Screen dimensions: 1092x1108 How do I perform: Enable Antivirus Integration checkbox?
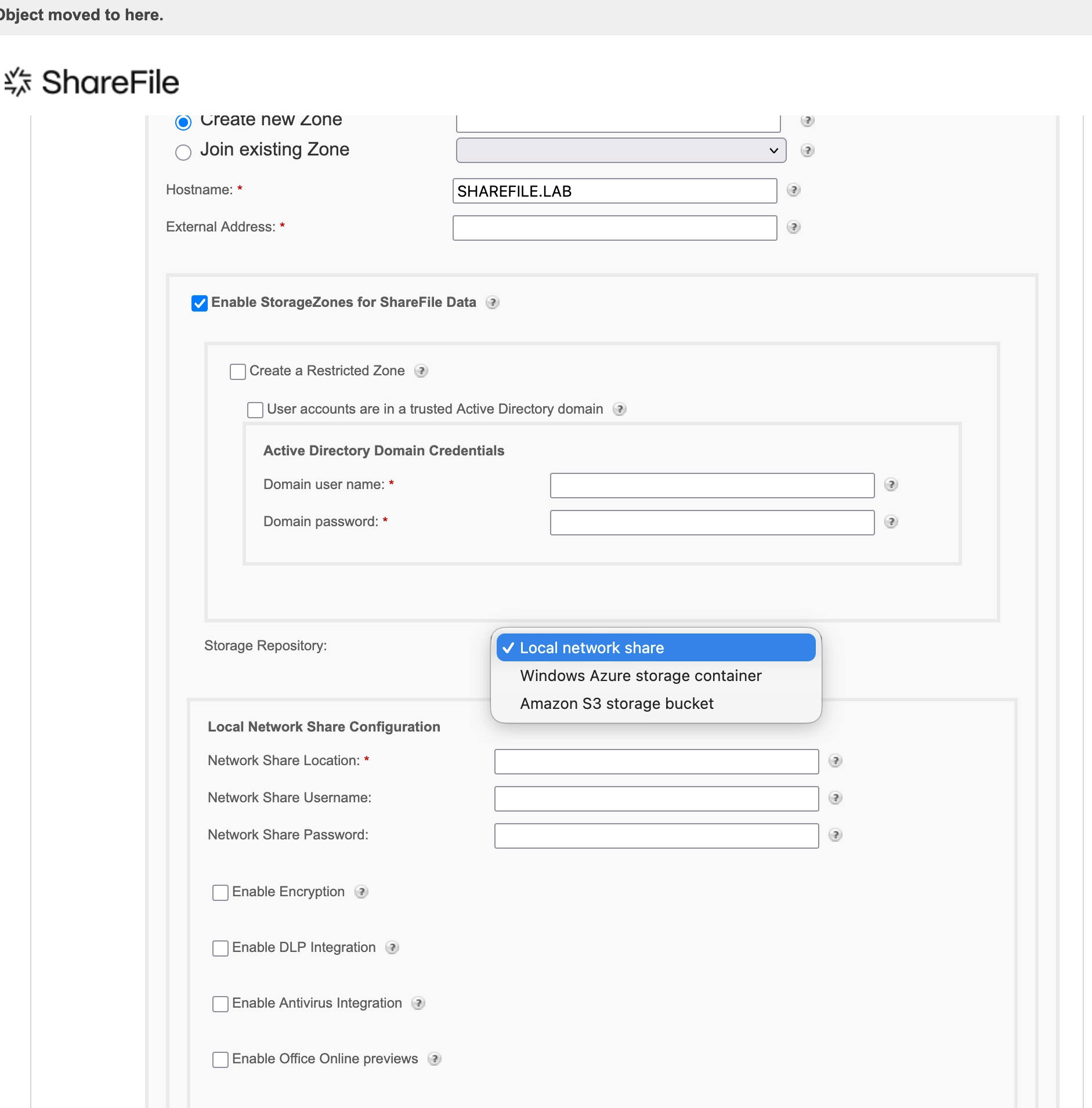pos(220,1004)
